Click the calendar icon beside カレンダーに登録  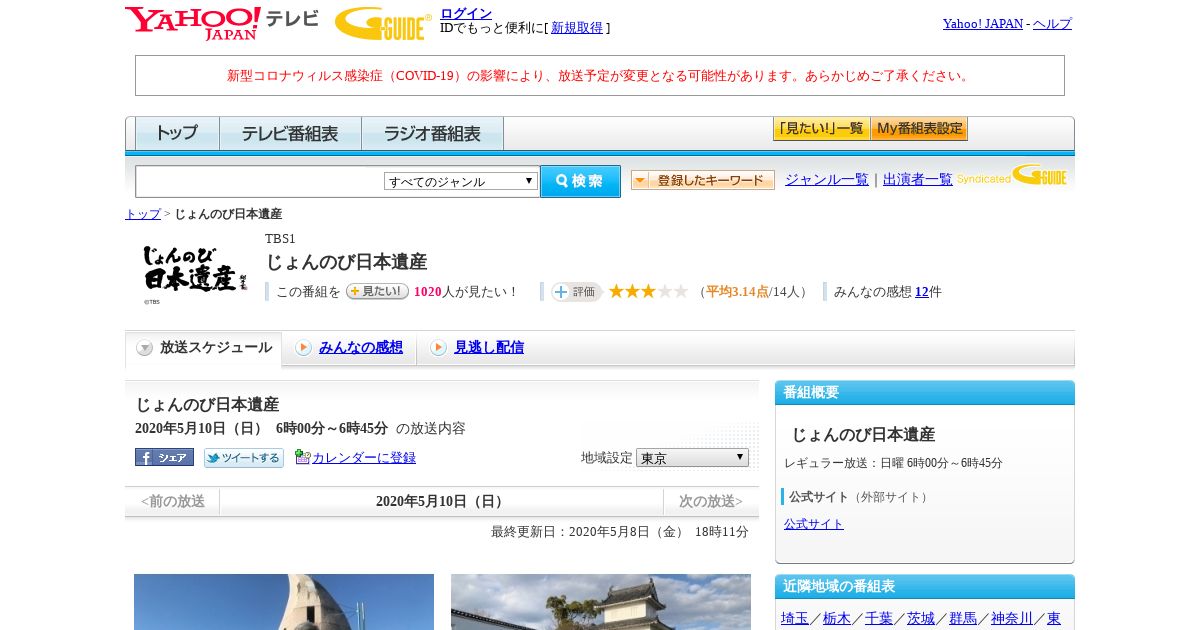pyautogui.click(x=302, y=457)
